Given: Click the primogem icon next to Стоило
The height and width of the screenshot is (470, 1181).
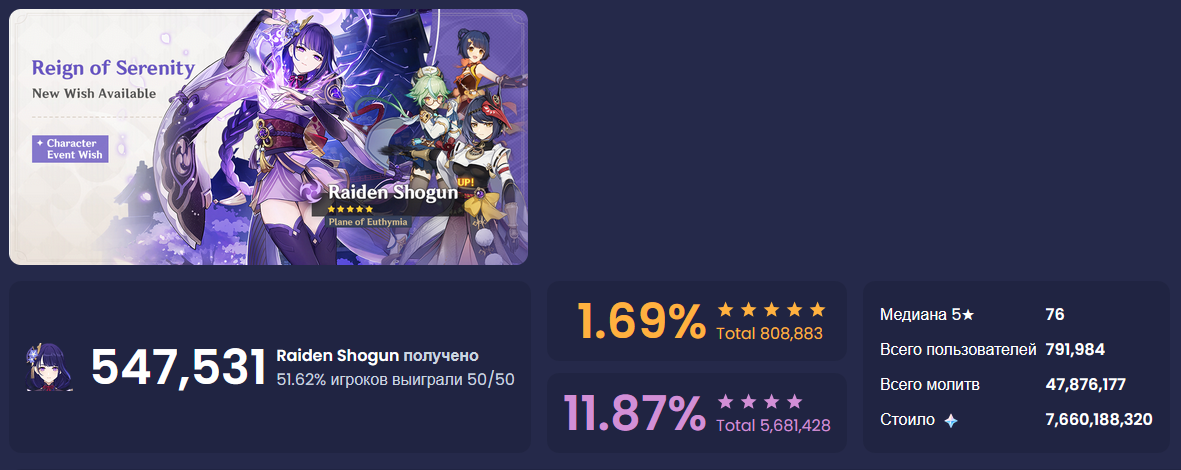Looking at the screenshot, I should (x=951, y=421).
